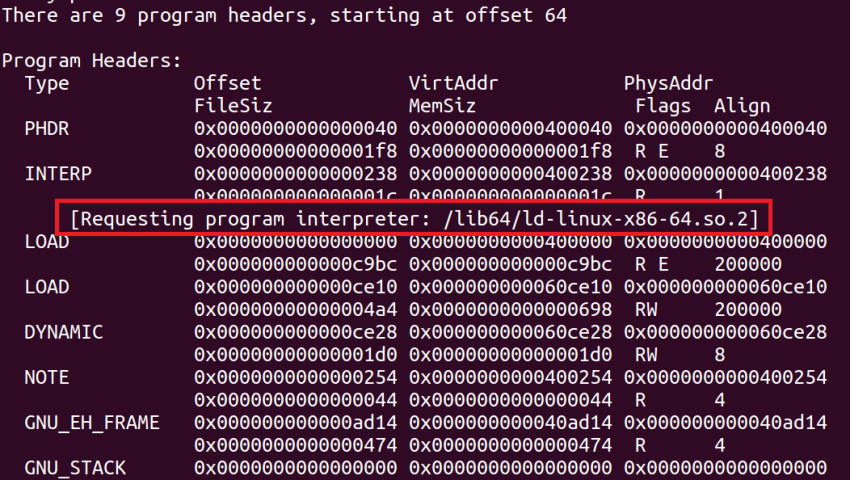
Task: Click the NOTE segment type label
Action: click(x=47, y=377)
